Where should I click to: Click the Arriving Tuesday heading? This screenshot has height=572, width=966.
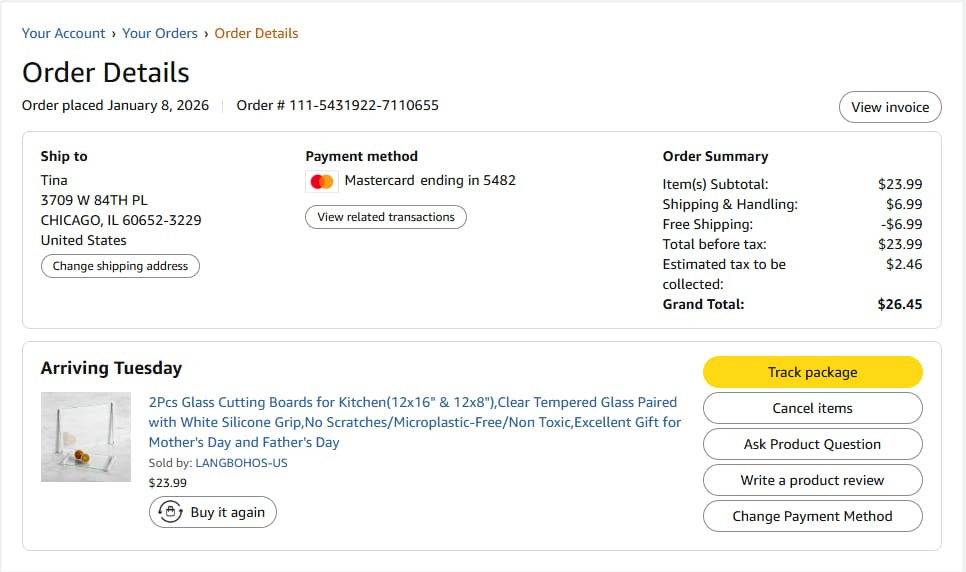tap(111, 368)
